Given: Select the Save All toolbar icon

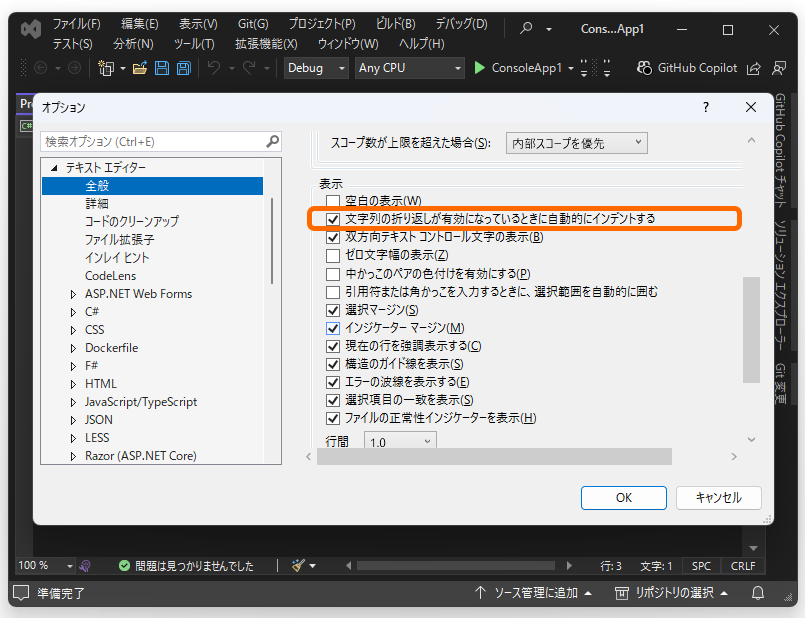Looking at the screenshot, I should coord(183,67).
